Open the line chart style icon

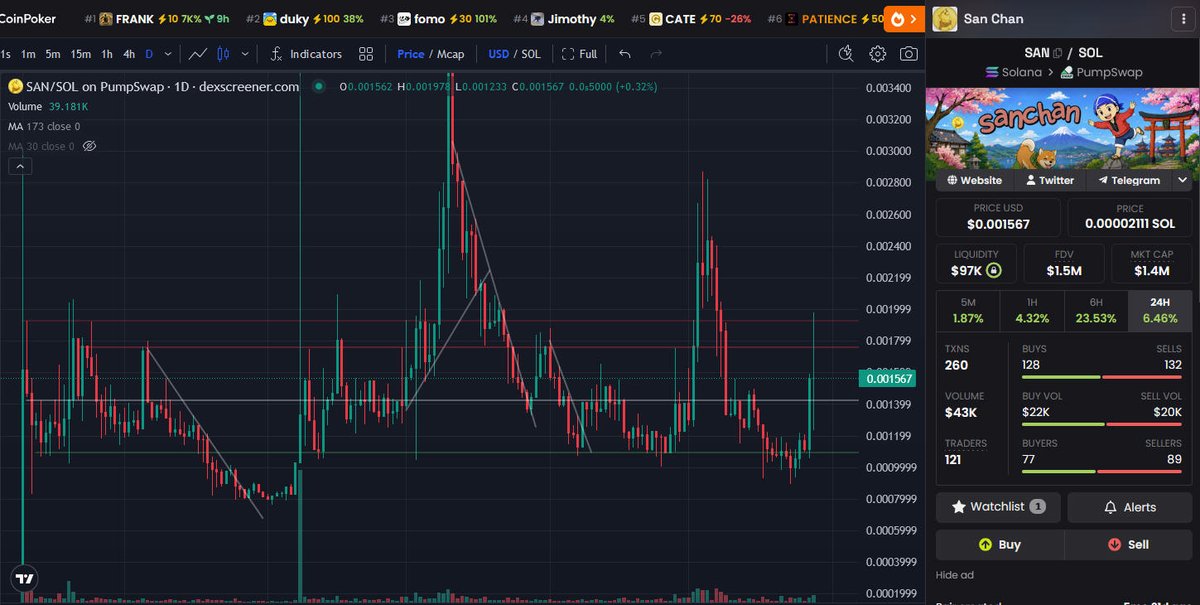point(199,54)
